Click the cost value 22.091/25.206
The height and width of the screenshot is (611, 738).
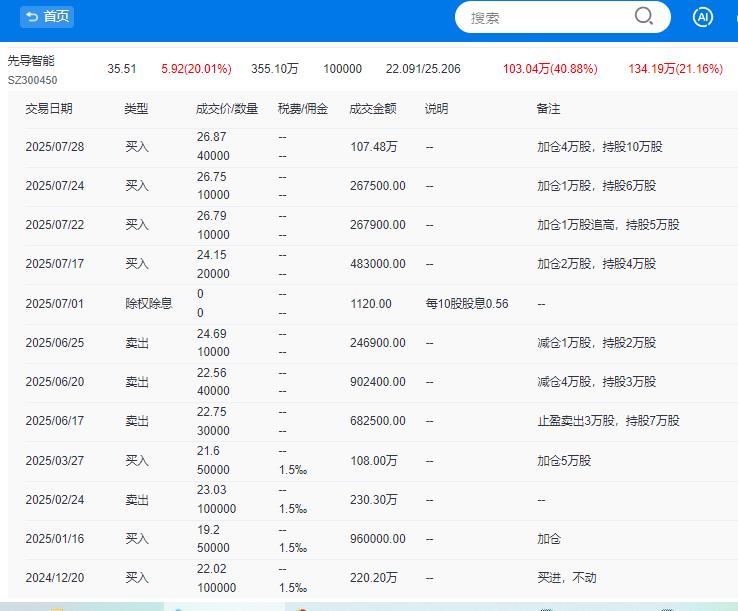coord(423,69)
